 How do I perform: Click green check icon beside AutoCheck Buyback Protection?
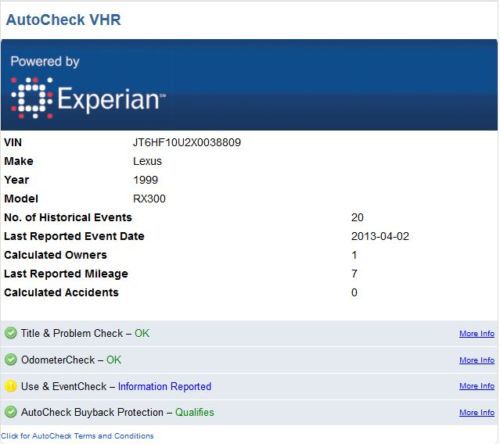[x=11, y=412]
